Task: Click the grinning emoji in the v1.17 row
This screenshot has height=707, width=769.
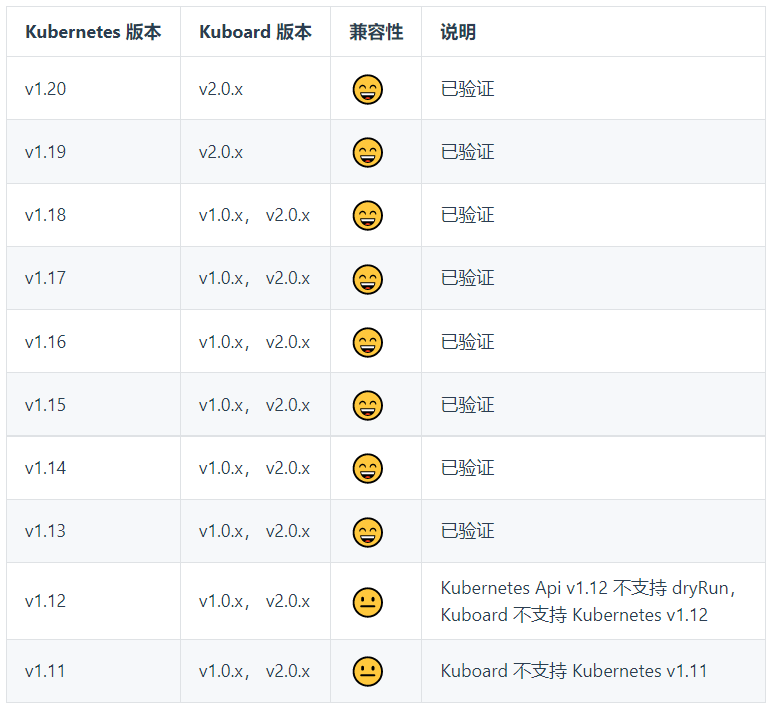Action: [x=367, y=279]
